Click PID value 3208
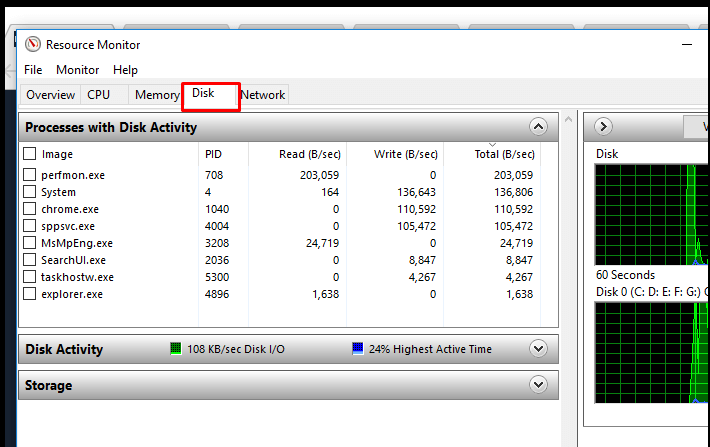Viewport: 710px width, 447px height. pyautogui.click(x=217, y=243)
